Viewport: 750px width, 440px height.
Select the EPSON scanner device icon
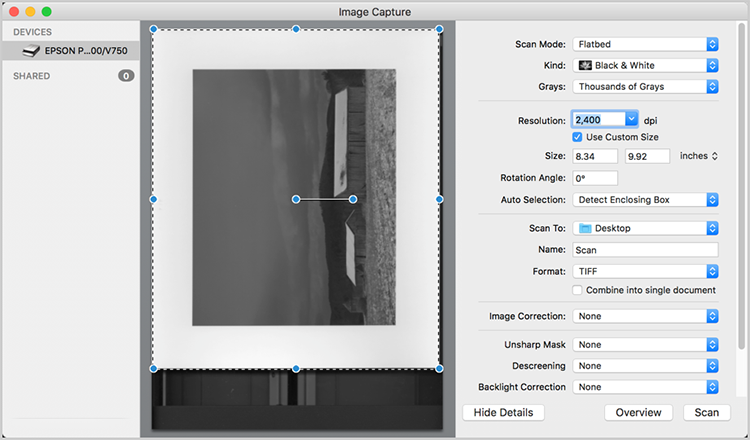(30, 49)
